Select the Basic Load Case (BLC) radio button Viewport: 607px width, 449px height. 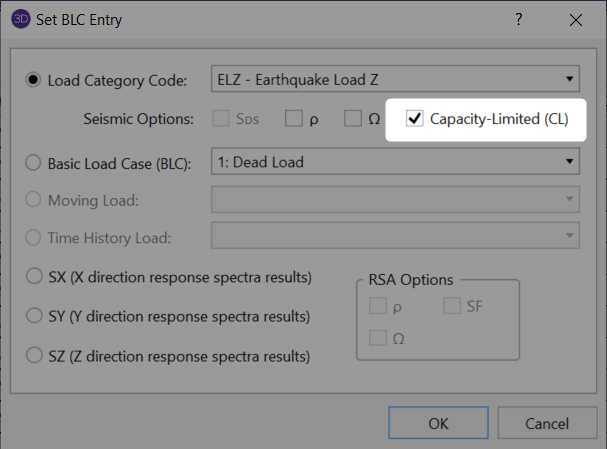coord(33,161)
